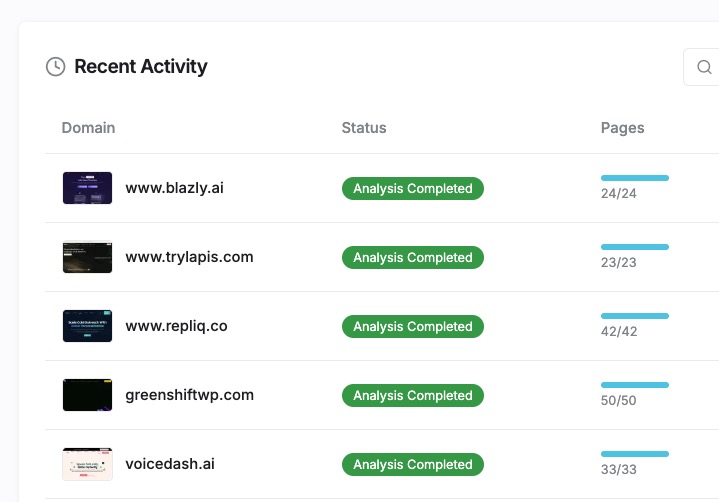Click the Status column header

[364, 128]
